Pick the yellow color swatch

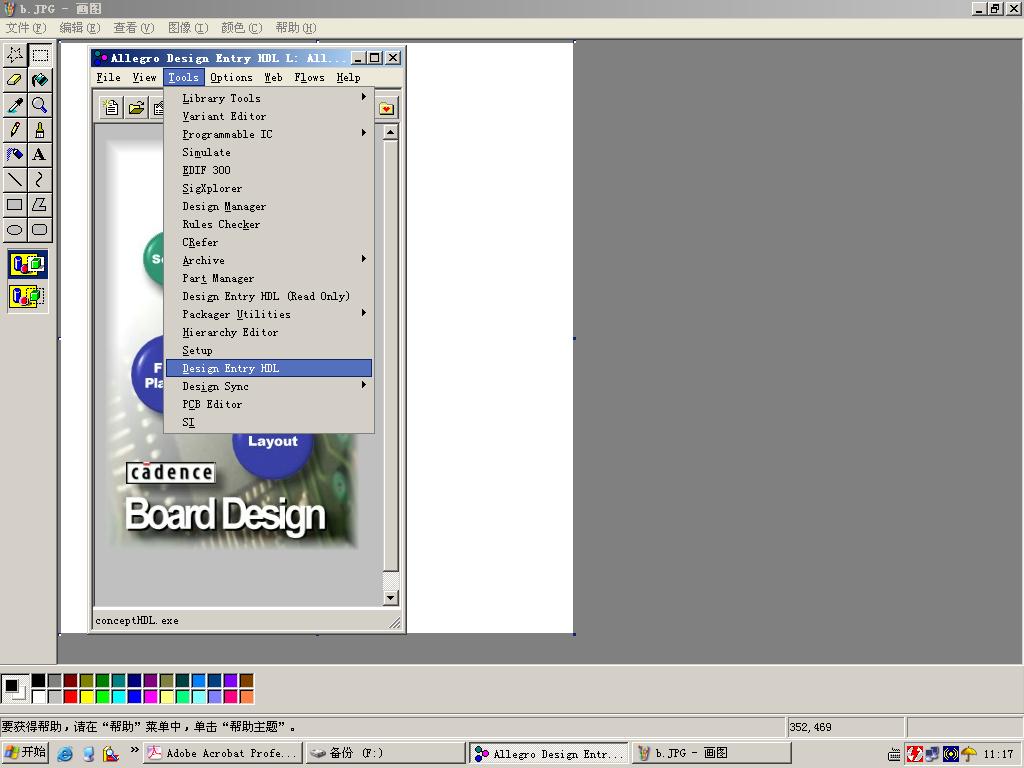pyautogui.click(x=86, y=697)
